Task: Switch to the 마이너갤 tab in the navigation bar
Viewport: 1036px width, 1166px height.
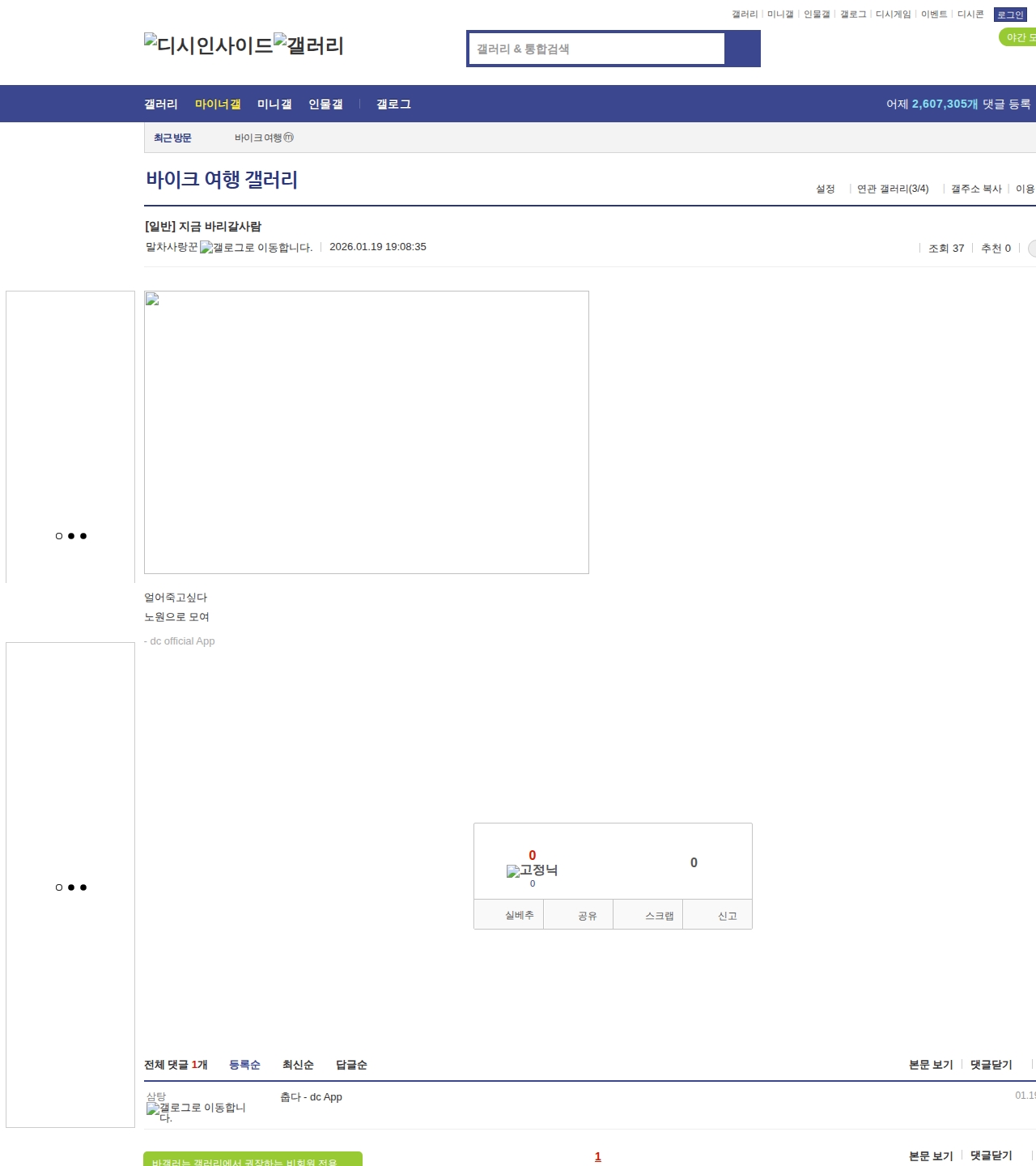Action: (x=218, y=104)
